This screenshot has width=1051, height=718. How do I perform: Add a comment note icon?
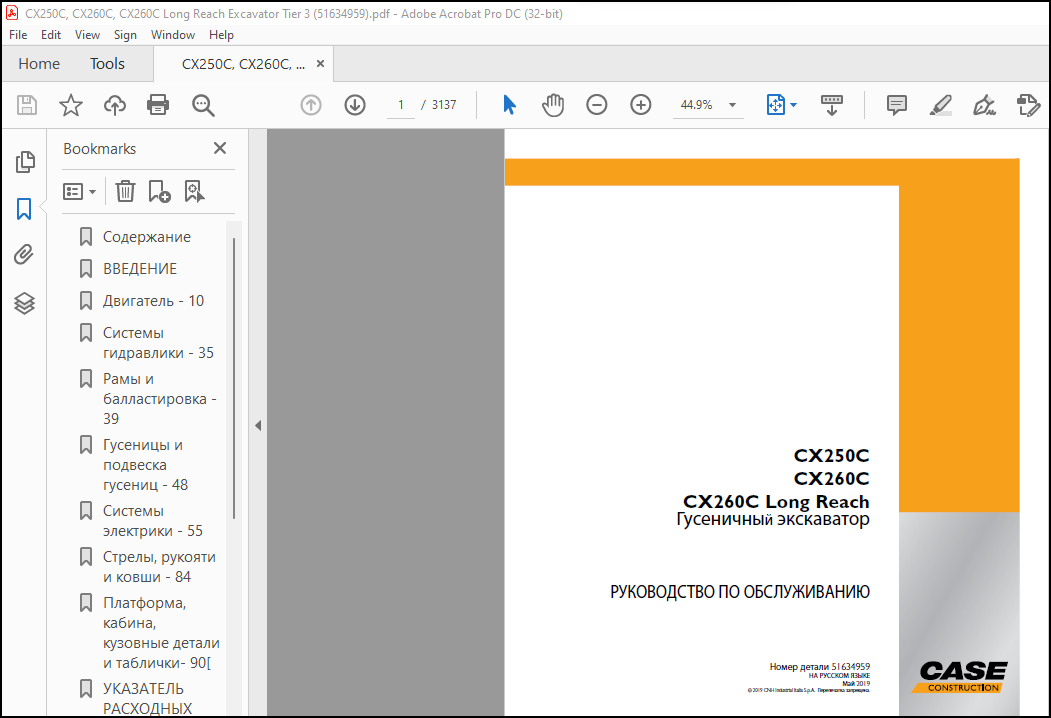pyautogui.click(x=897, y=105)
